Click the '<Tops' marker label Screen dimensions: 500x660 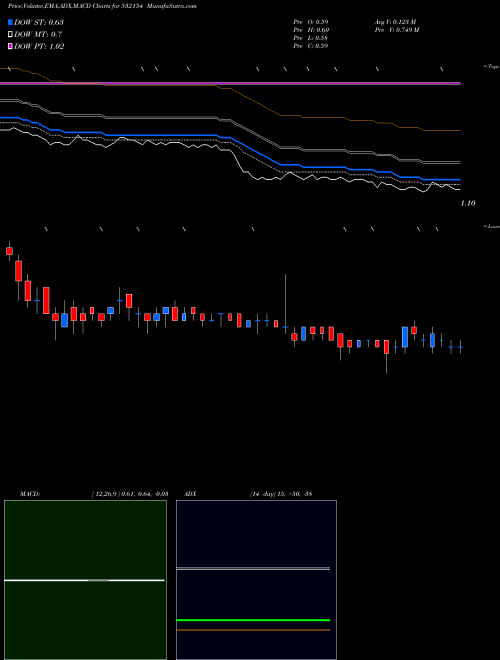click(491, 67)
